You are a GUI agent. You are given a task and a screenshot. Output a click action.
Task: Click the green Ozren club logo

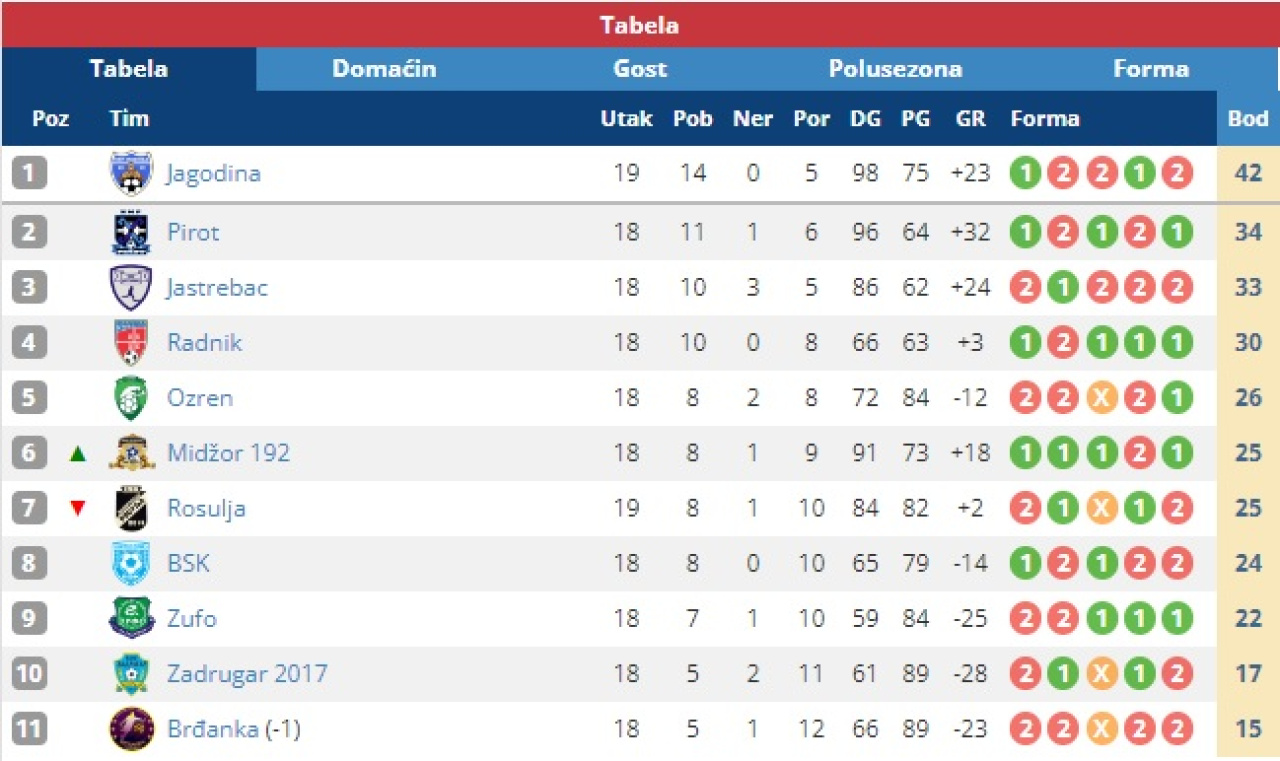tap(131, 398)
